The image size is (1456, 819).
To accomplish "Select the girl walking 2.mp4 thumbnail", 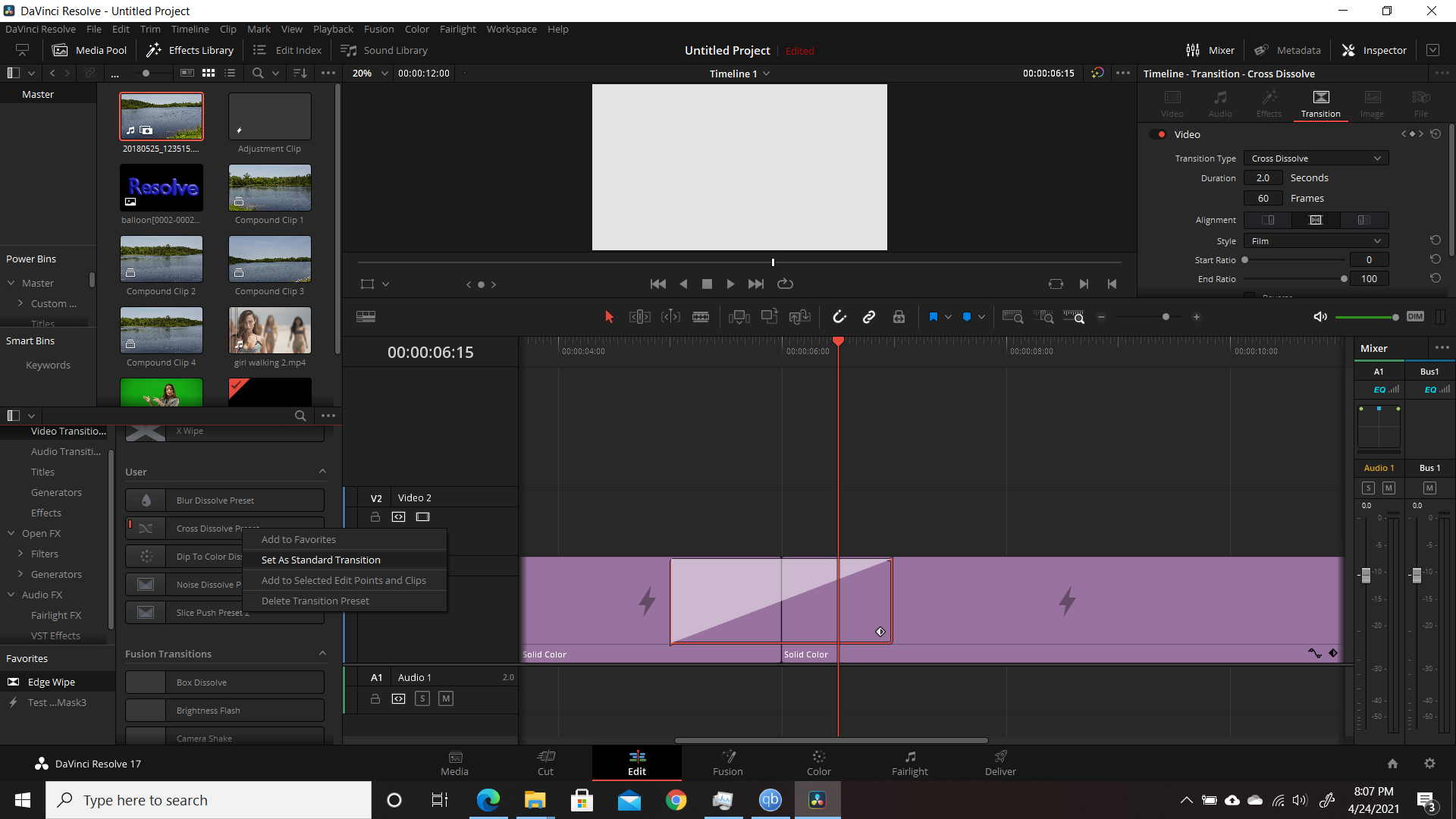I will click(270, 331).
